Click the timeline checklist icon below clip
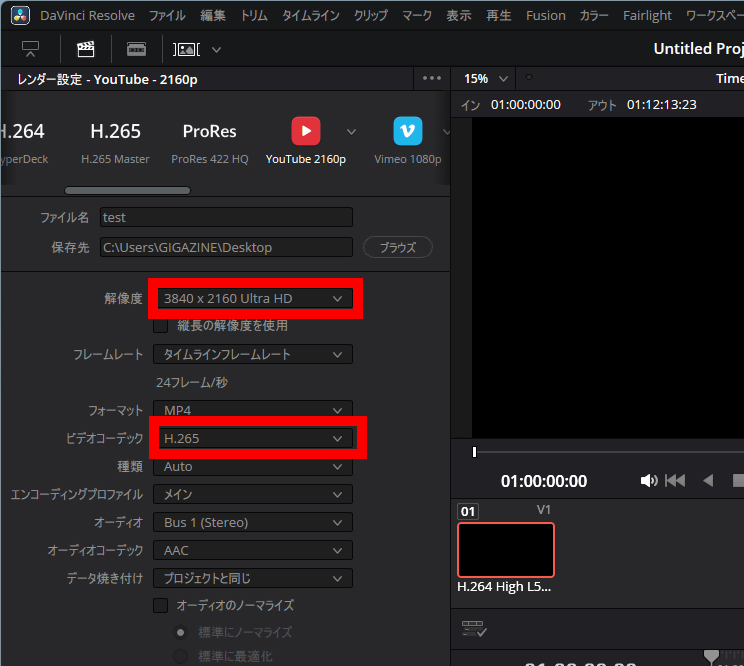The height and width of the screenshot is (666, 744). point(474,628)
